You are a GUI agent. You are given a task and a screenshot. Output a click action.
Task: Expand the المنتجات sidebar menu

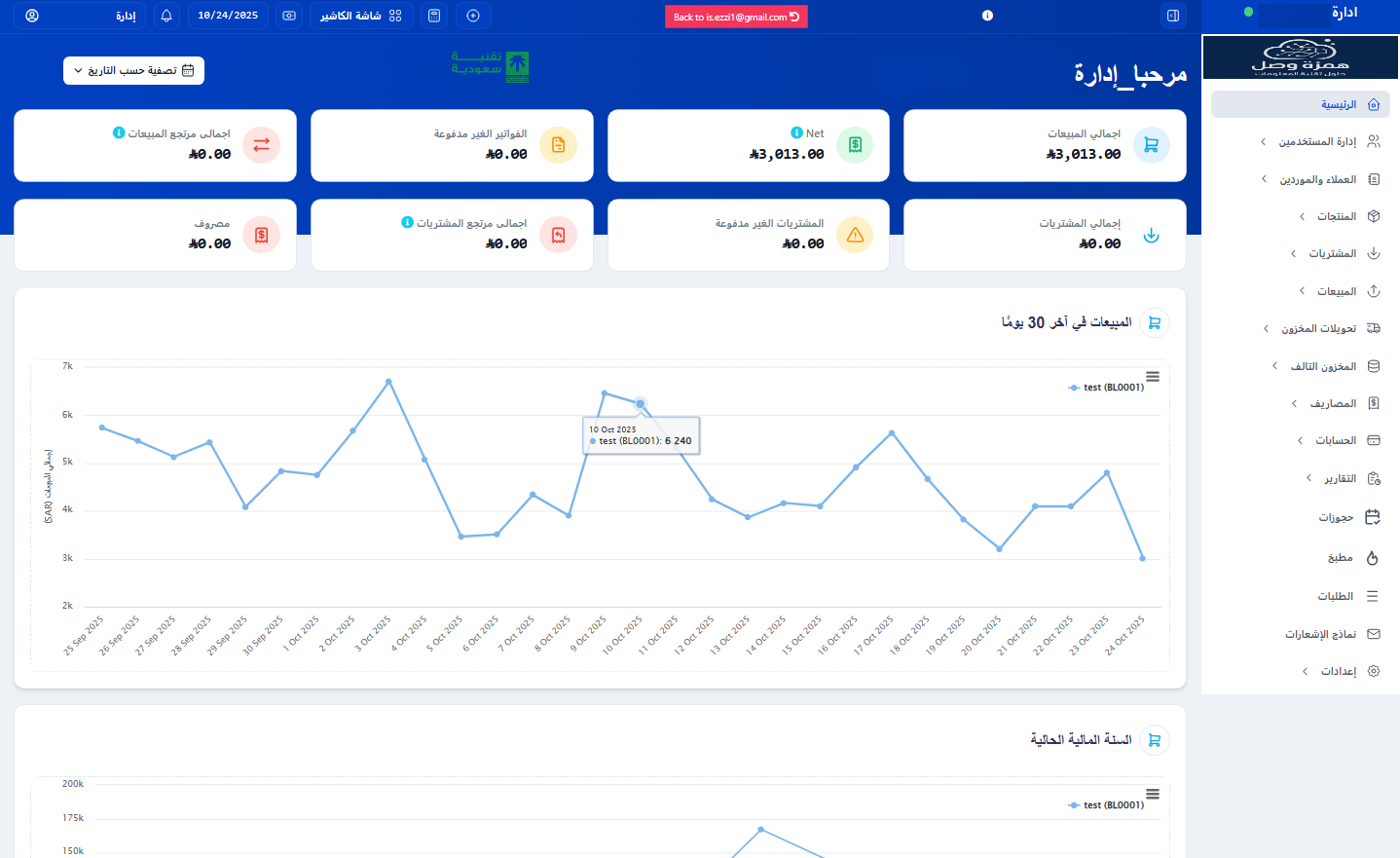[1336, 216]
